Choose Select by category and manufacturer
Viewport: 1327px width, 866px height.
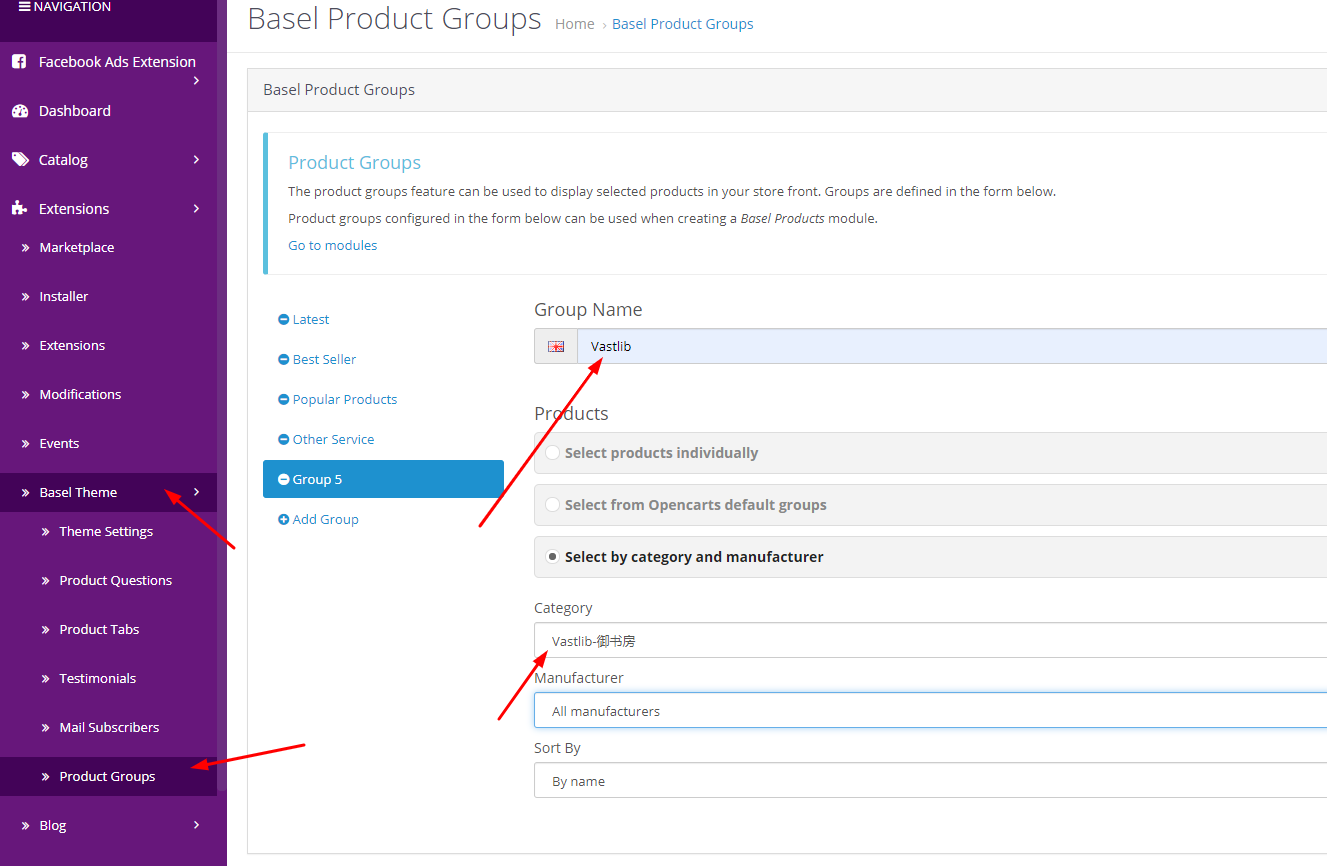click(x=552, y=557)
